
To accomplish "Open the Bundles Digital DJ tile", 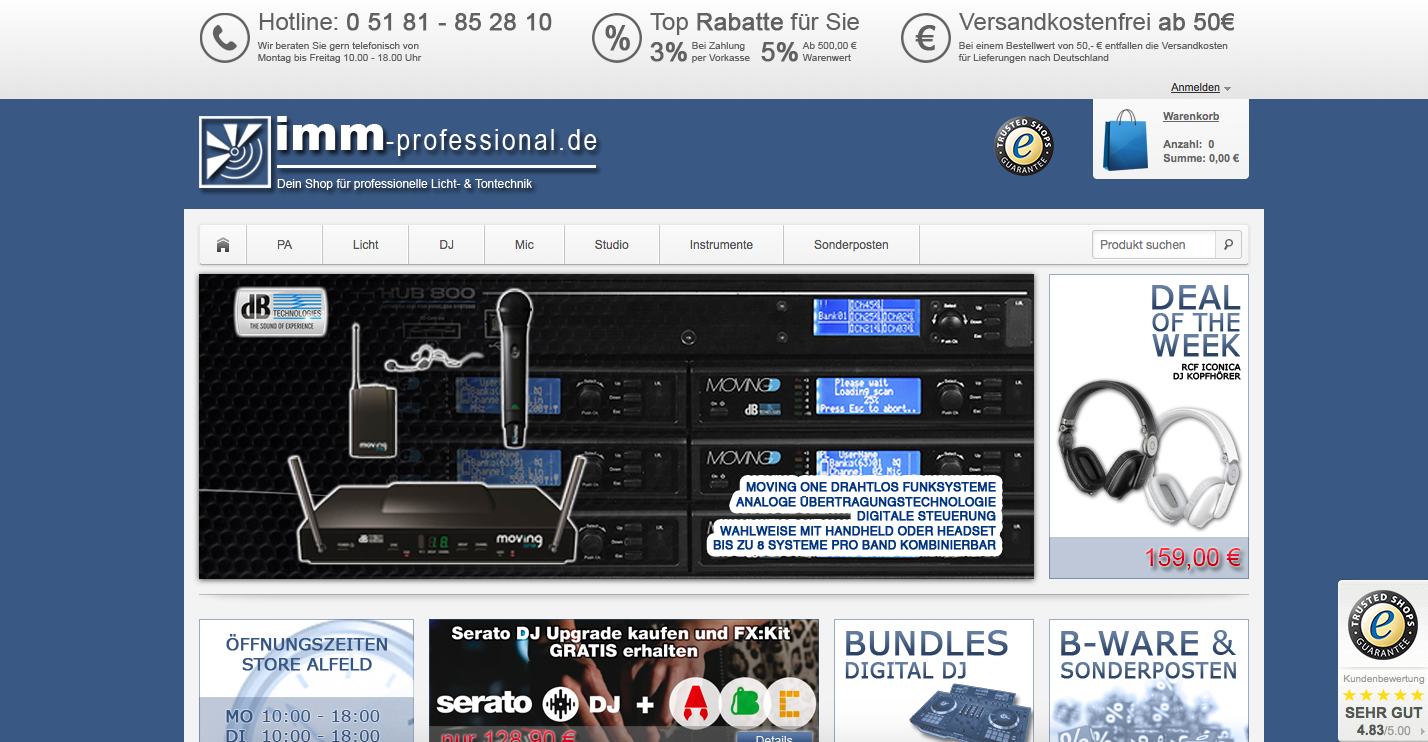I will [x=934, y=680].
